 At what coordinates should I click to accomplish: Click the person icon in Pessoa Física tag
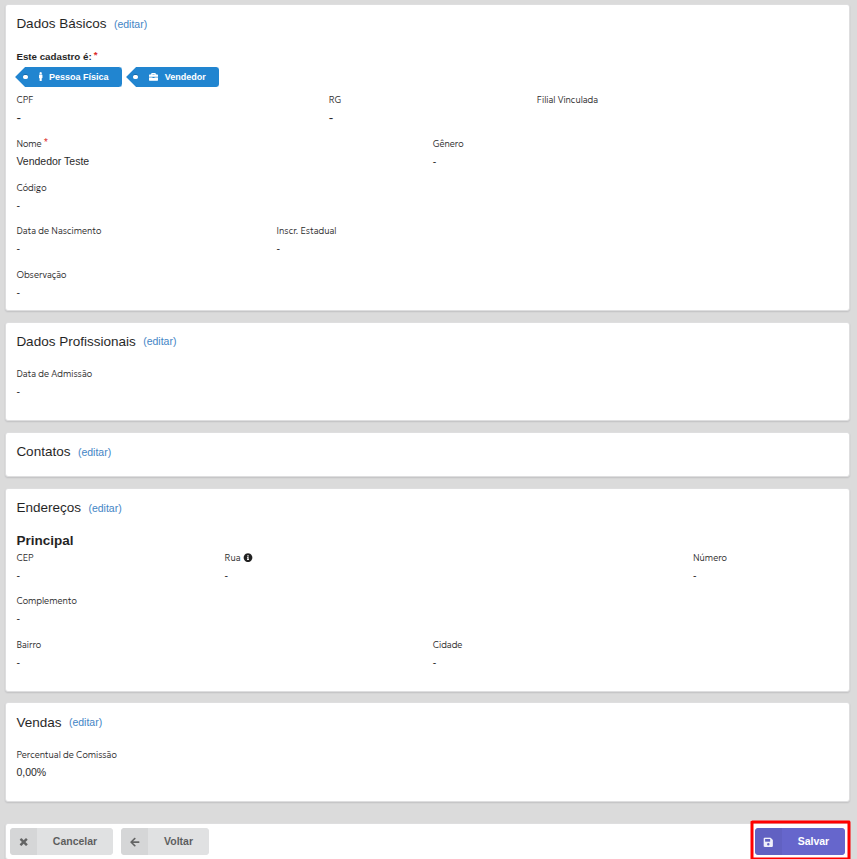(41, 77)
